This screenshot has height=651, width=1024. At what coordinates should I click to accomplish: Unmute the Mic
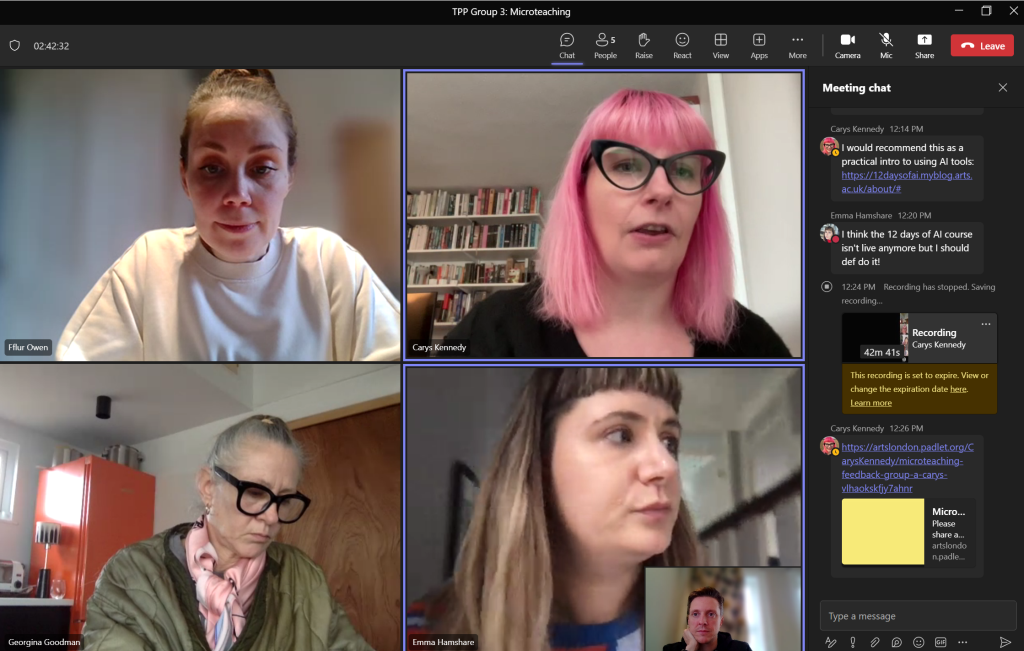pyautogui.click(x=886, y=46)
